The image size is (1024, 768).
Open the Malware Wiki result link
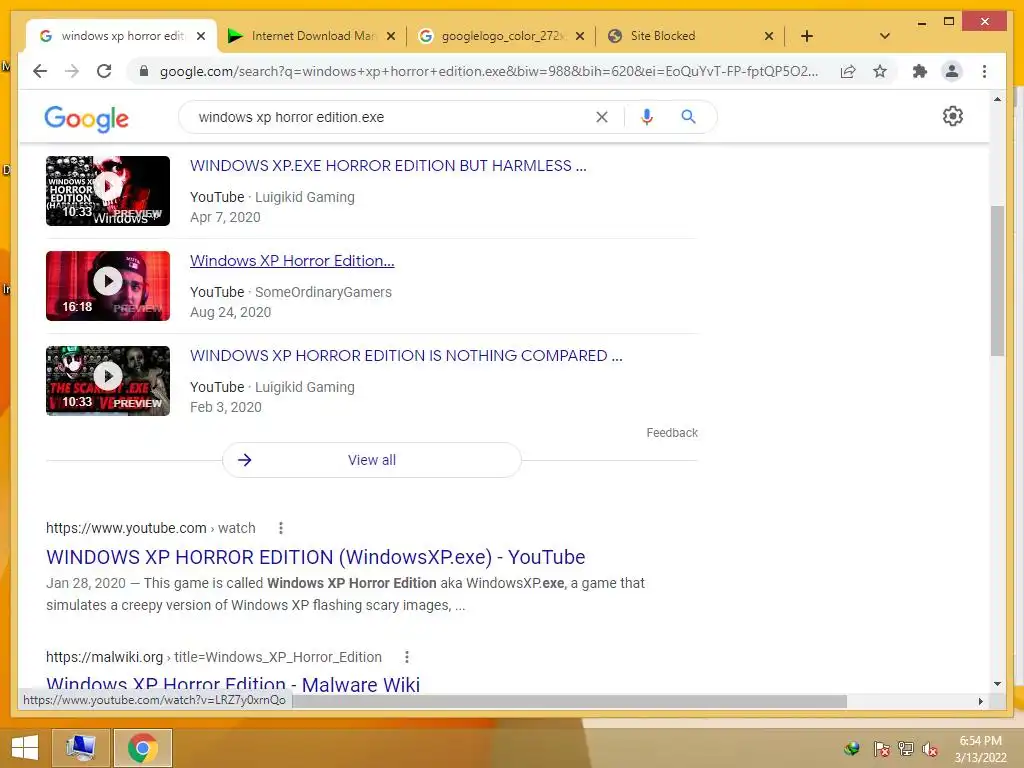tap(233, 684)
